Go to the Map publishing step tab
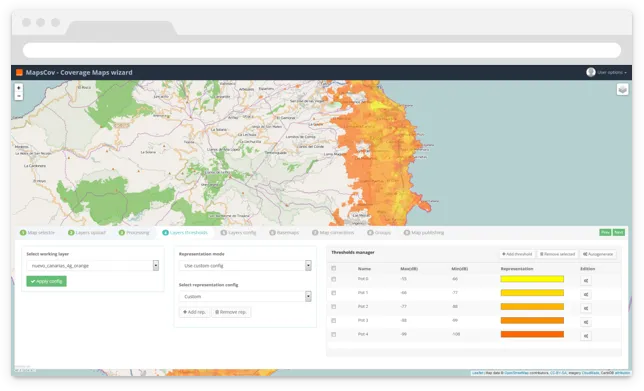Screen dimensions: 644x391 424,232
